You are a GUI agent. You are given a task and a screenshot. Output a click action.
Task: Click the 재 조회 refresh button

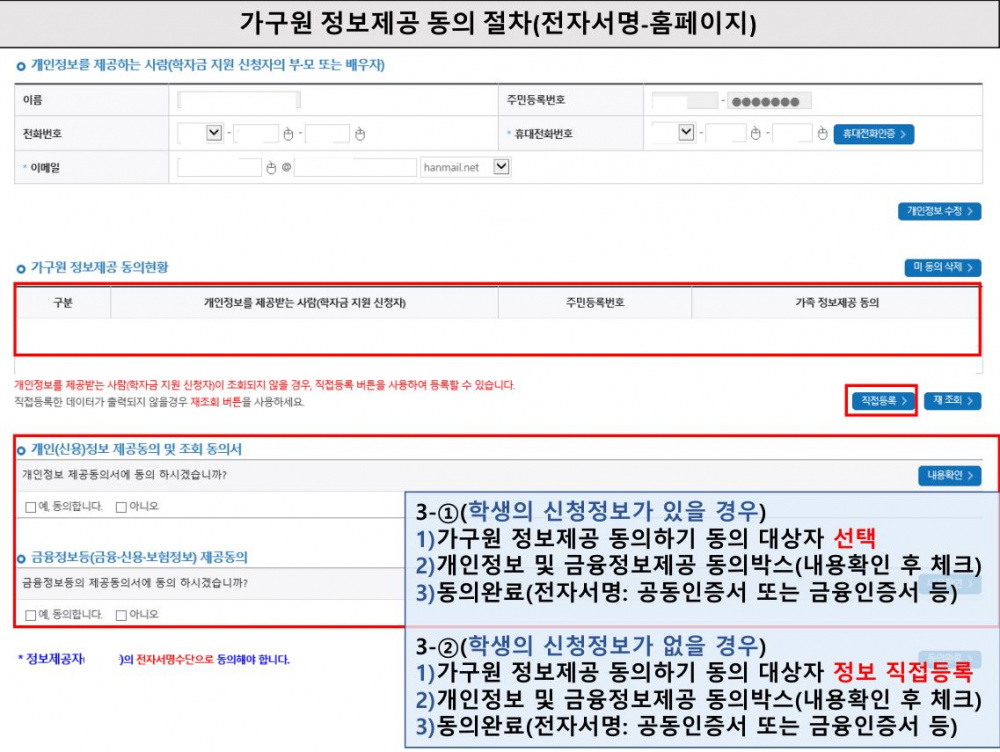coord(952,399)
